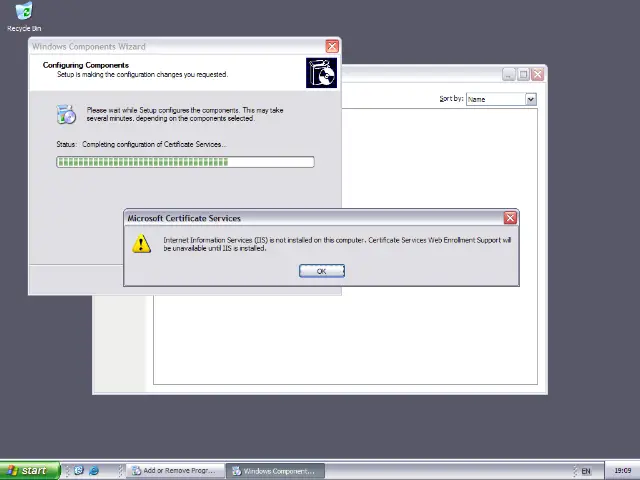
Task: Close the Add or Remove Programs window
Action: click(538, 75)
